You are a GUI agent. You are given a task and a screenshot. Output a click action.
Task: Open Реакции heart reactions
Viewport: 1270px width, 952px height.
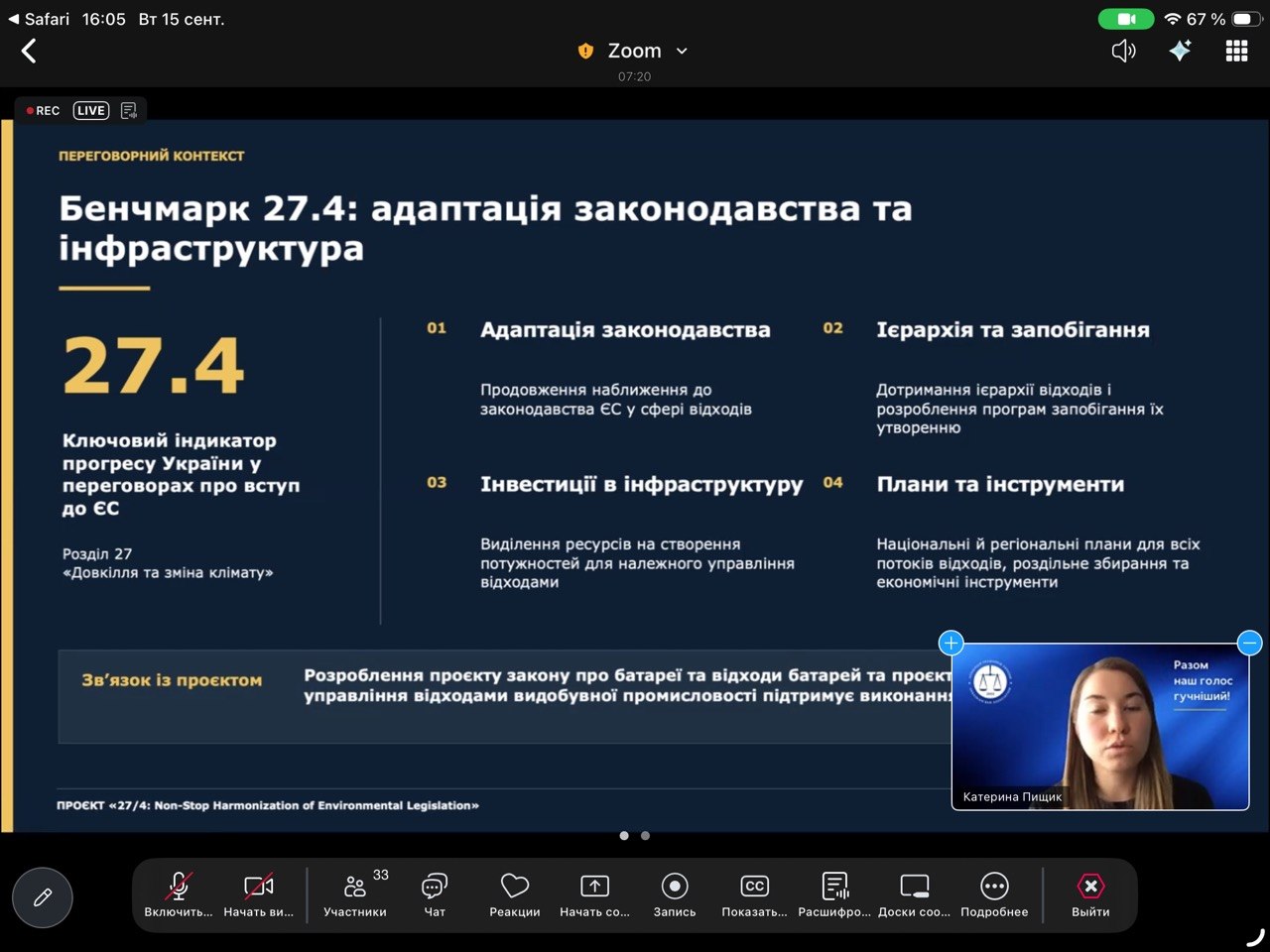(x=515, y=894)
